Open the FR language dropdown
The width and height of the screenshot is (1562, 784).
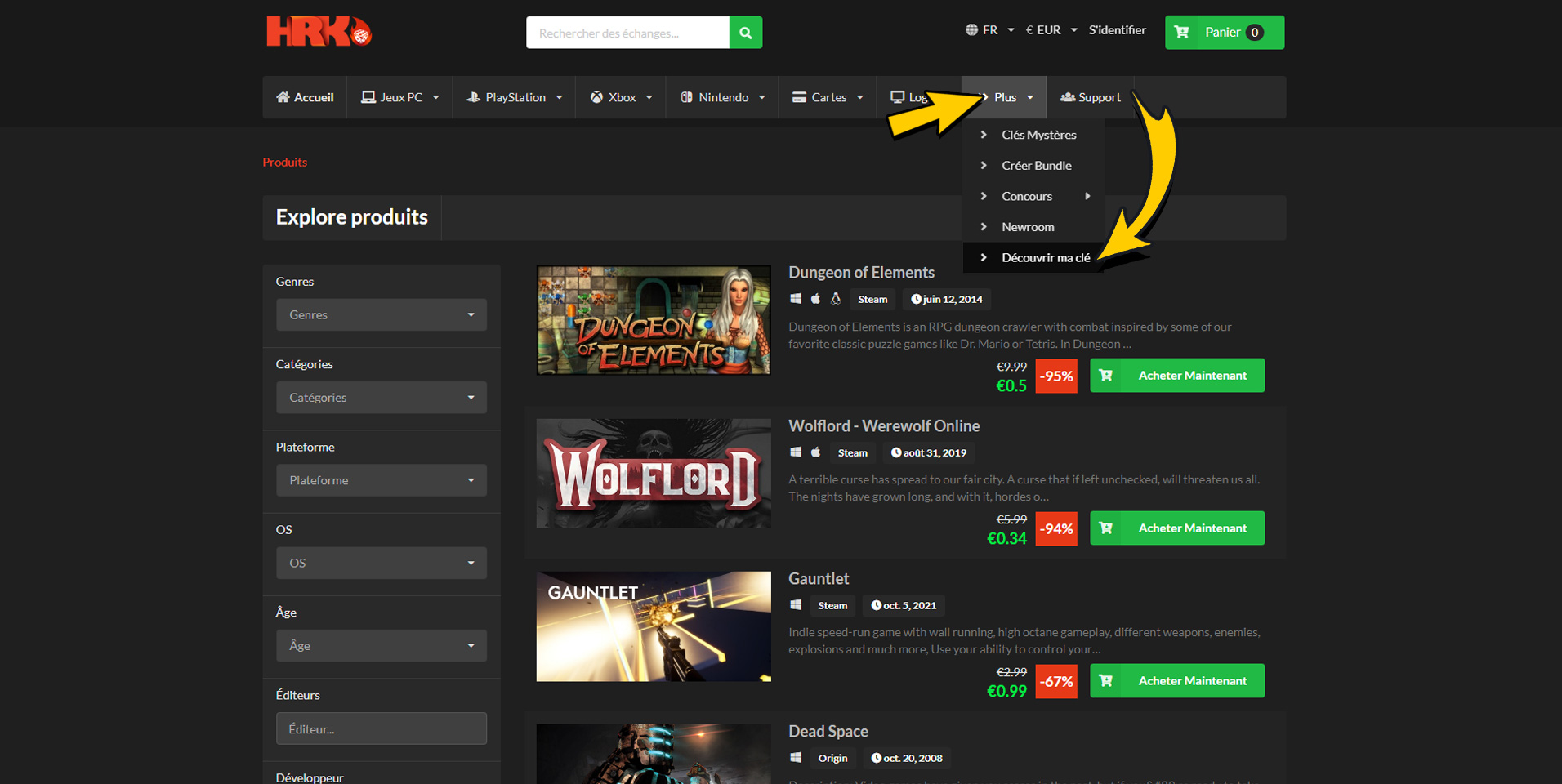990,30
